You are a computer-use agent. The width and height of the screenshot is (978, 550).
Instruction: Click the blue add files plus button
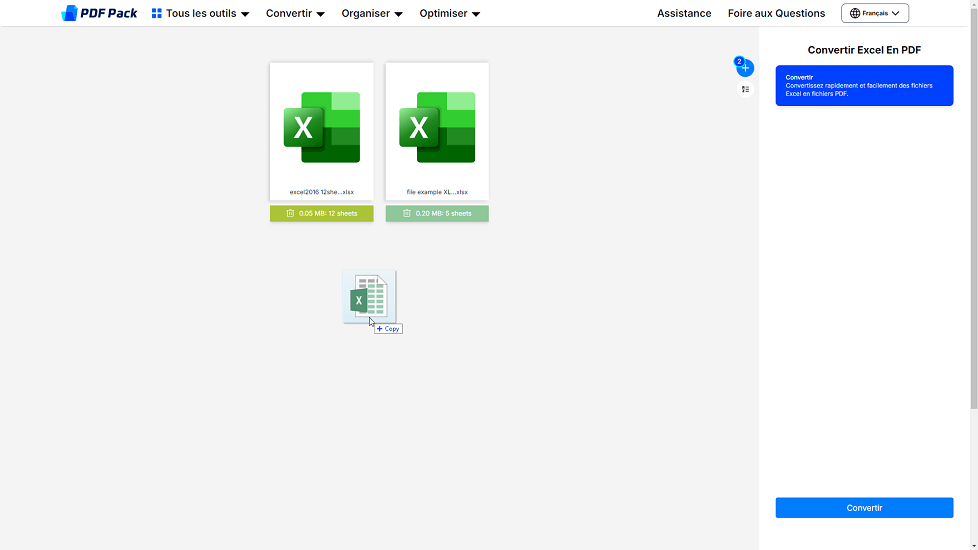[745, 68]
